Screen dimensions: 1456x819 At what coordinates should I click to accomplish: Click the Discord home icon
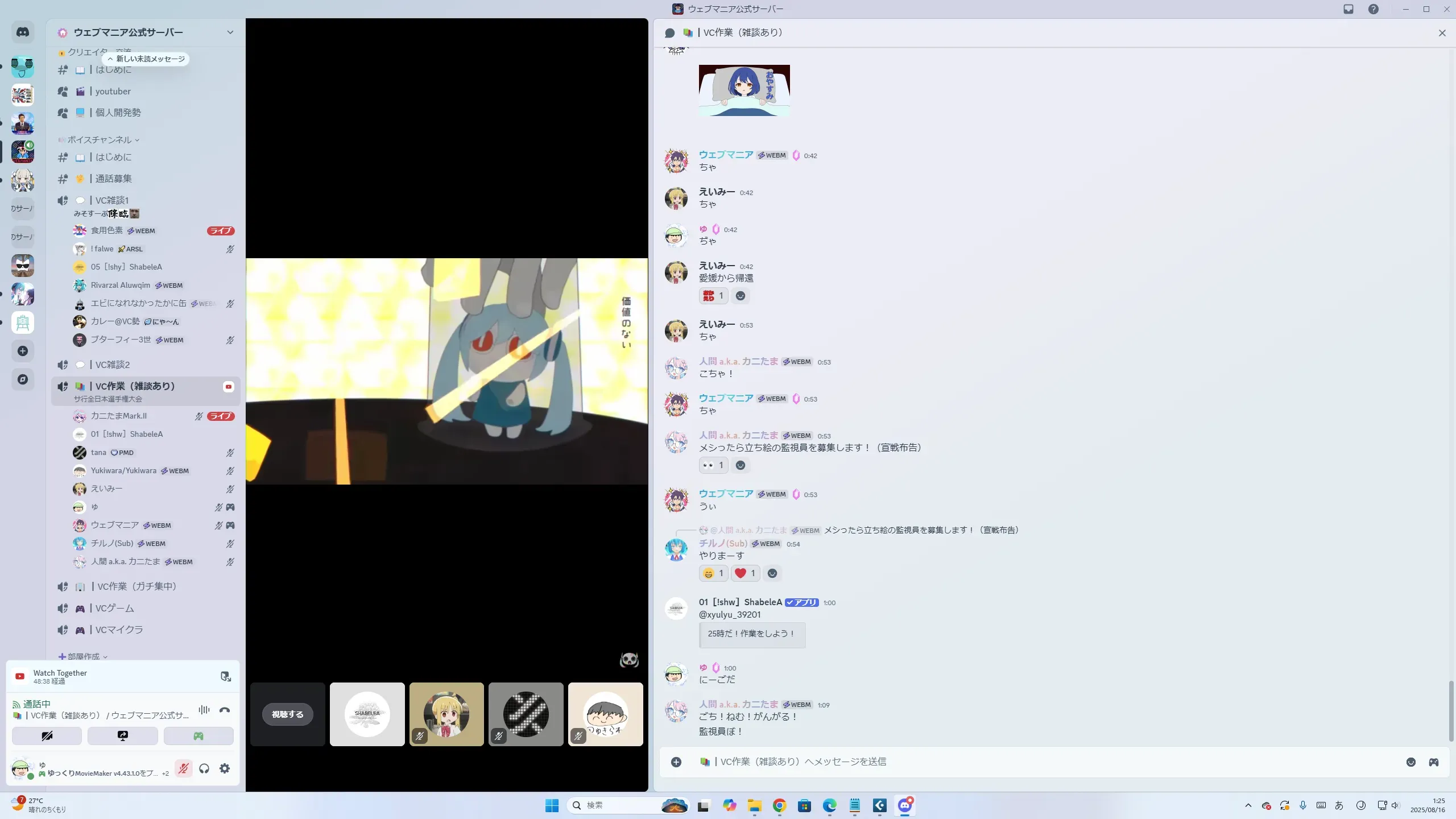click(x=23, y=32)
